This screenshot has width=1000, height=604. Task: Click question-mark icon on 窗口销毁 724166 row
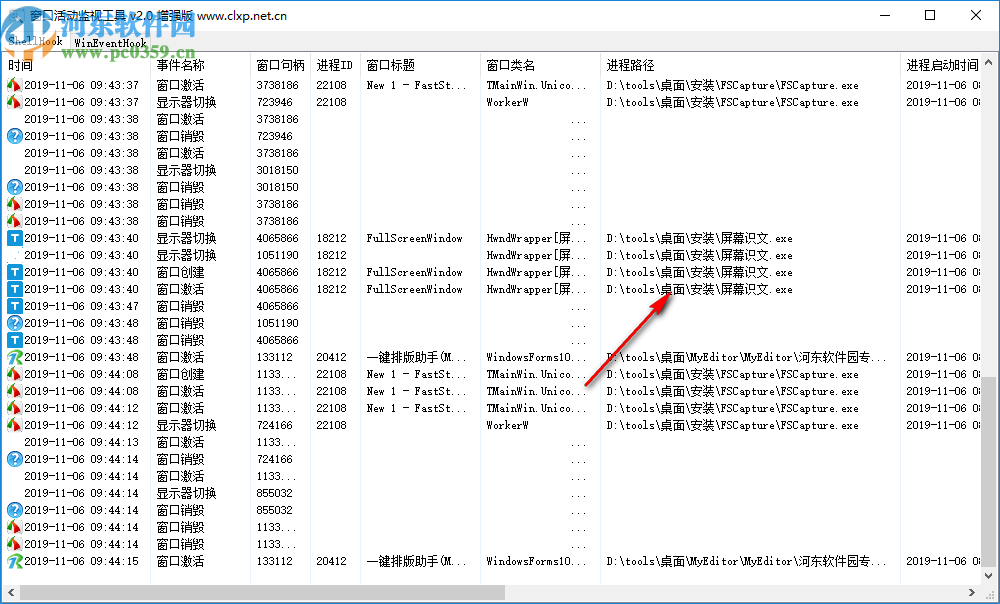point(14,459)
